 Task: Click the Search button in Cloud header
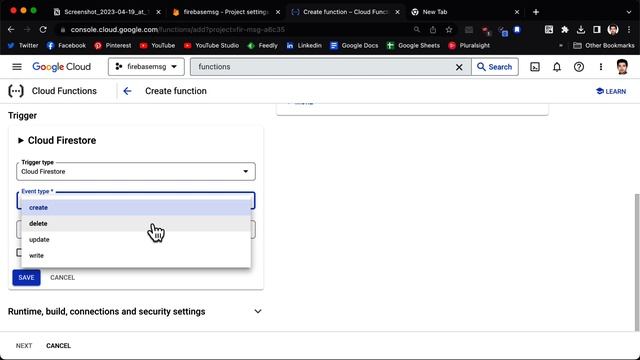495,67
